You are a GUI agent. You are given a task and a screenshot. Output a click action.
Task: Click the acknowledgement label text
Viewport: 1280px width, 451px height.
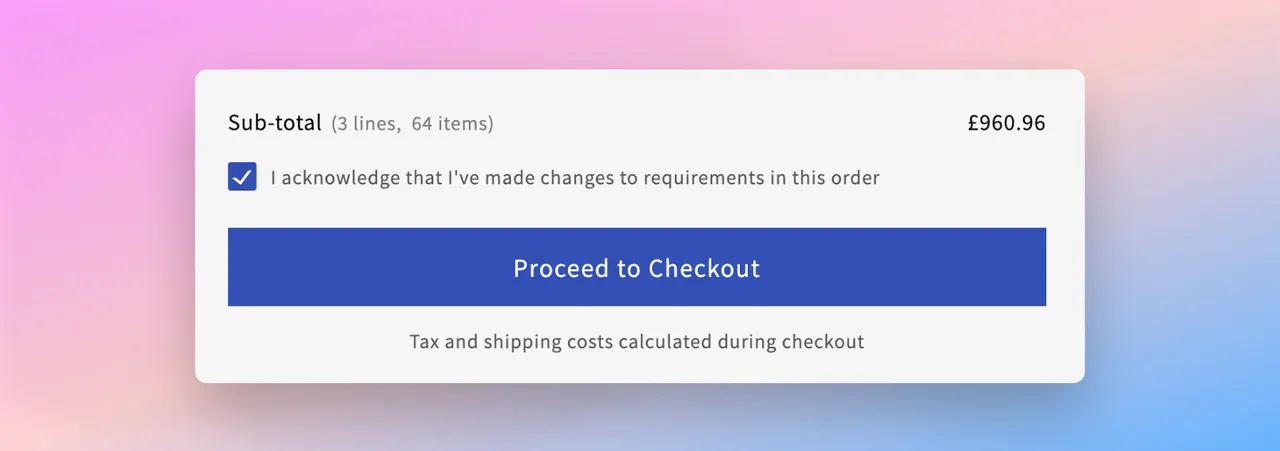575,178
